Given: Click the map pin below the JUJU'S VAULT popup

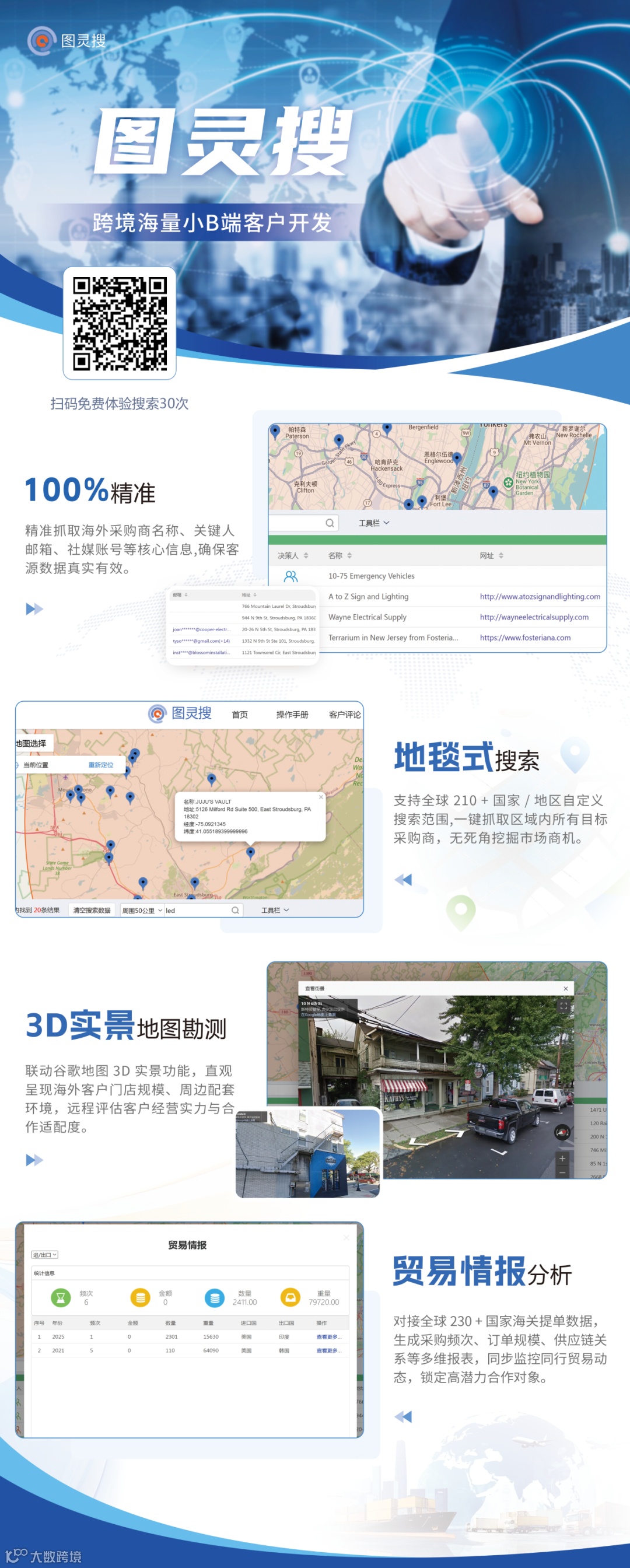Looking at the screenshot, I should click(x=250, y=853).
